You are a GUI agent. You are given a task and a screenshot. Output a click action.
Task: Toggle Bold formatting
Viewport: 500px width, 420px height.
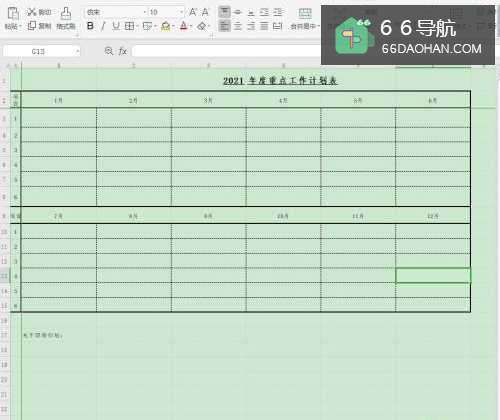90,26
